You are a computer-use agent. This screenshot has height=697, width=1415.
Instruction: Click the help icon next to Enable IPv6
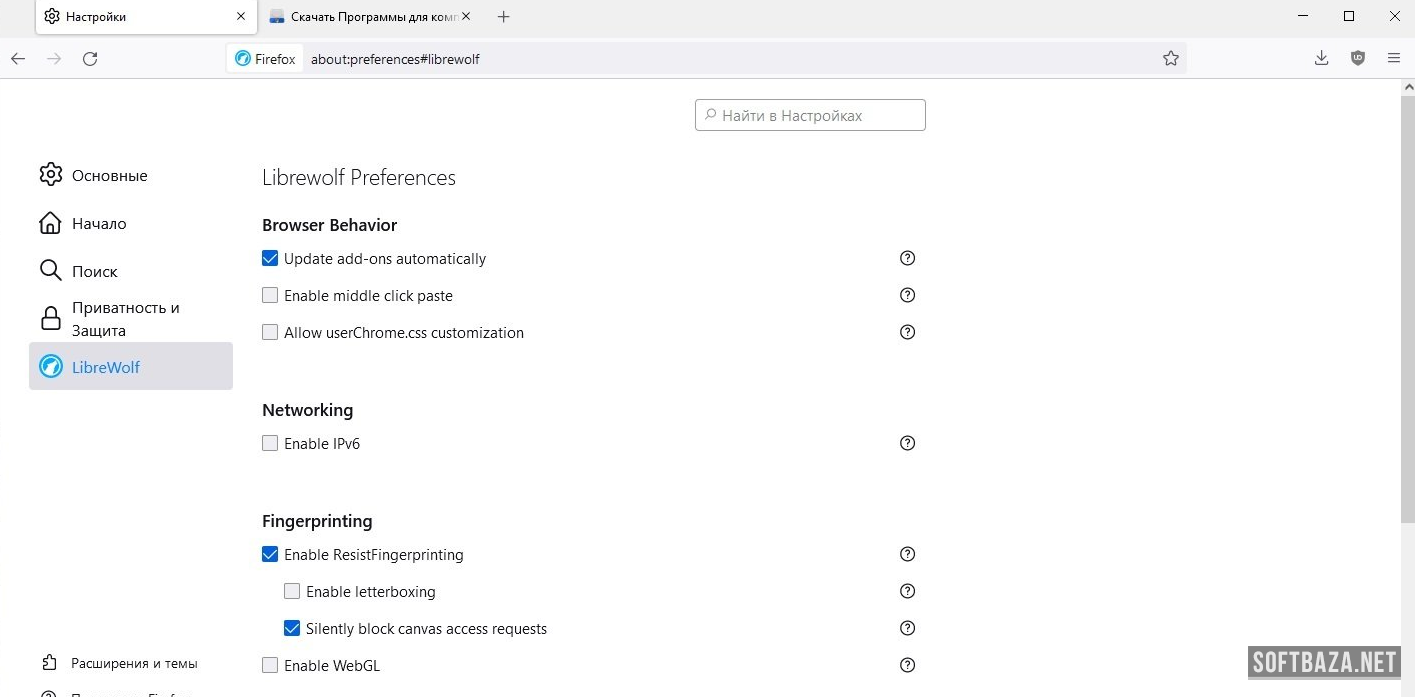907,443
